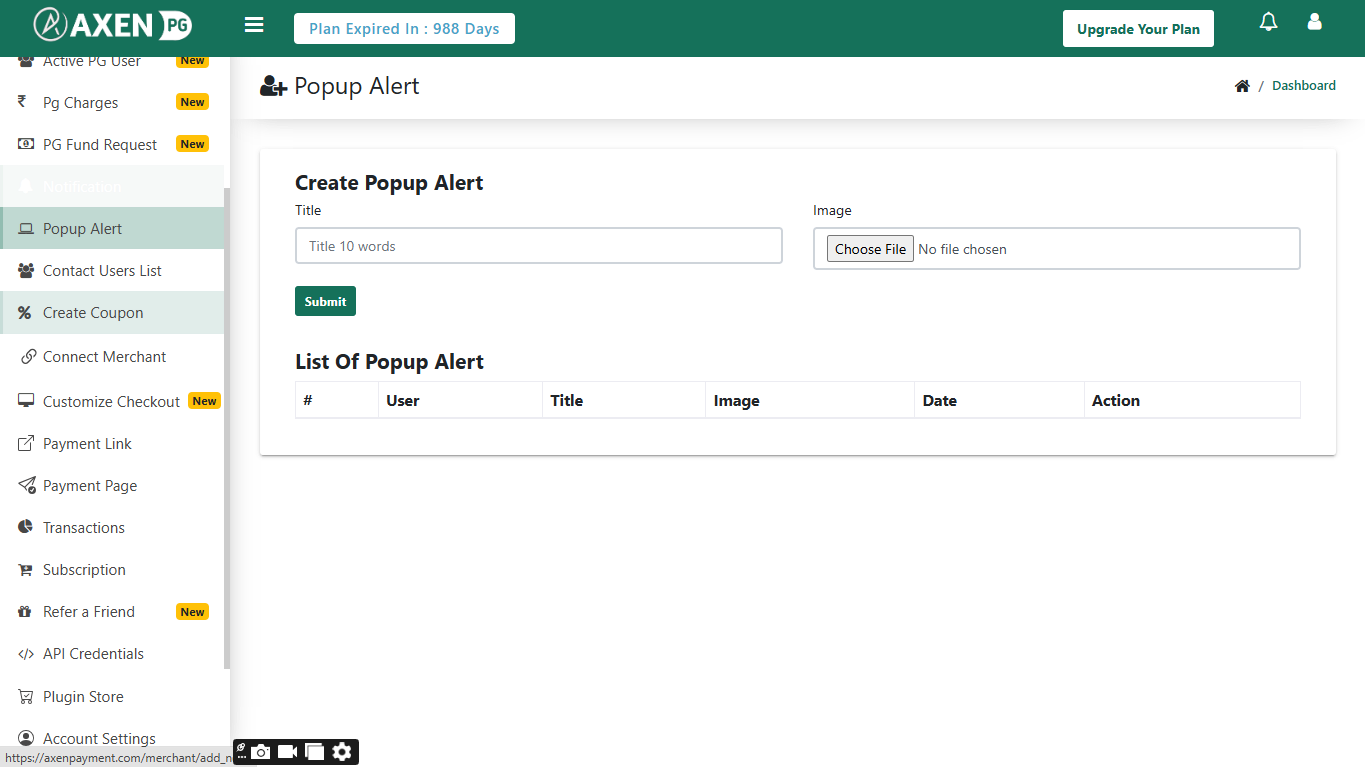The height and width of the screenshot is (767, 1365).
Task: Open Customize Checkout page
Action: (112, 401)
